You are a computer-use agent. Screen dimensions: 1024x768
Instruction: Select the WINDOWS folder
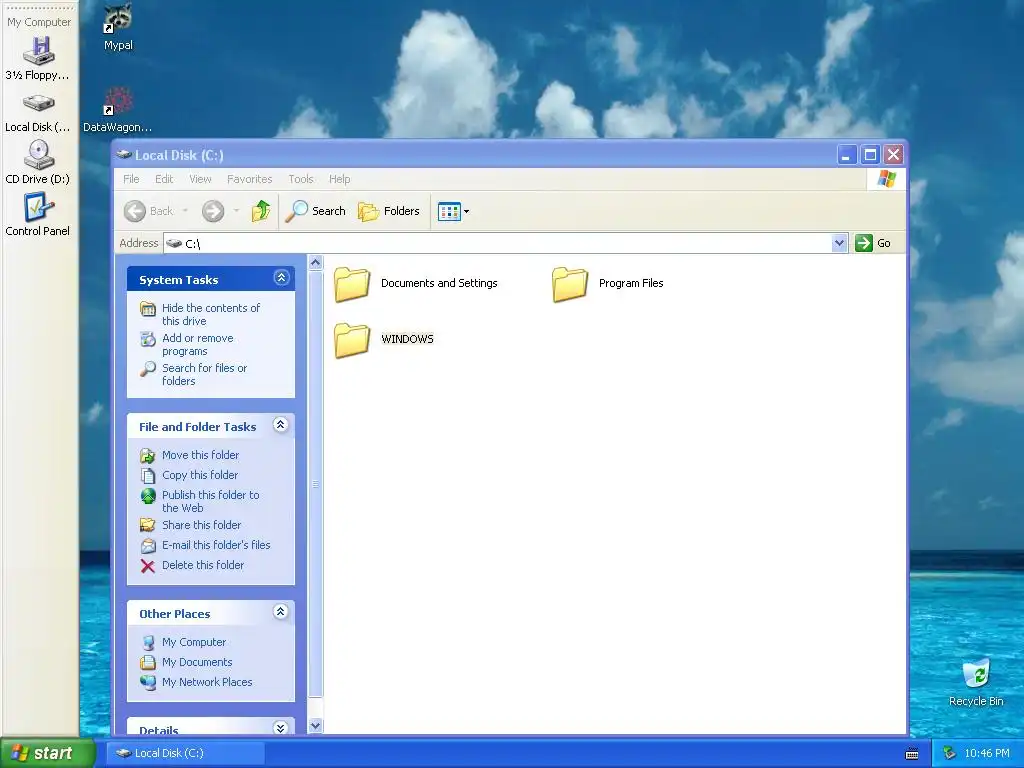click(x=384, y=339)
